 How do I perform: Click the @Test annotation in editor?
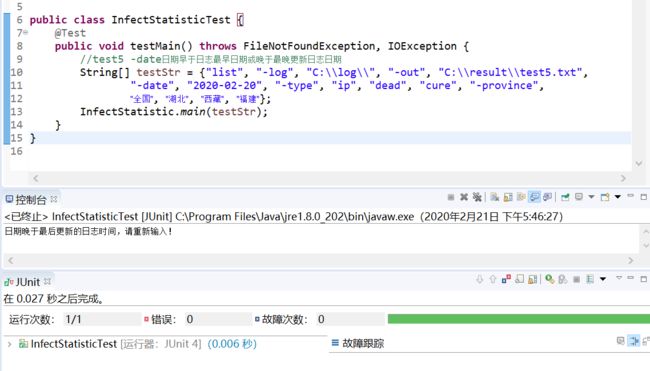70,33
